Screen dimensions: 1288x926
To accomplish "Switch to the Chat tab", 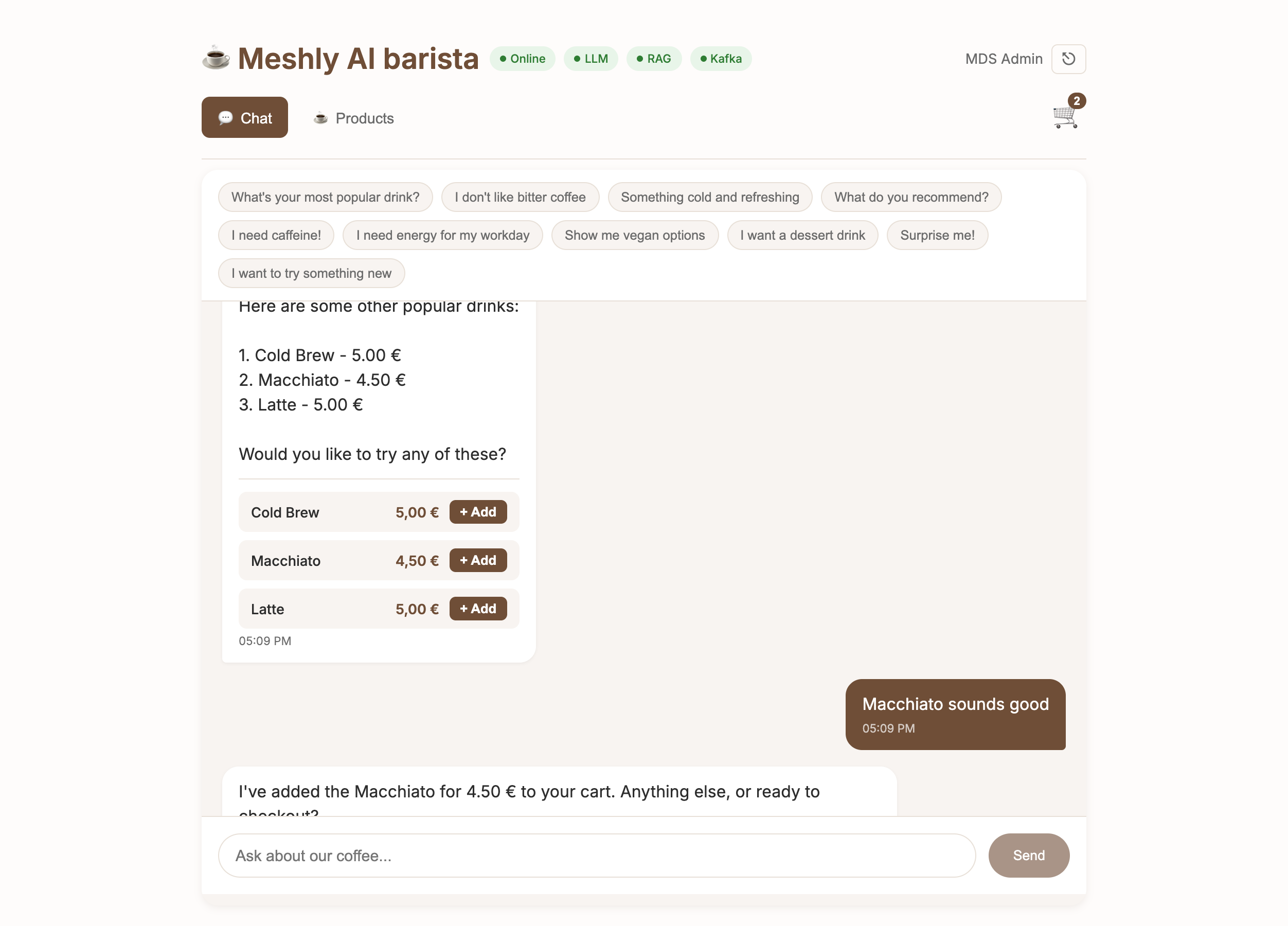I will (244, 117).
